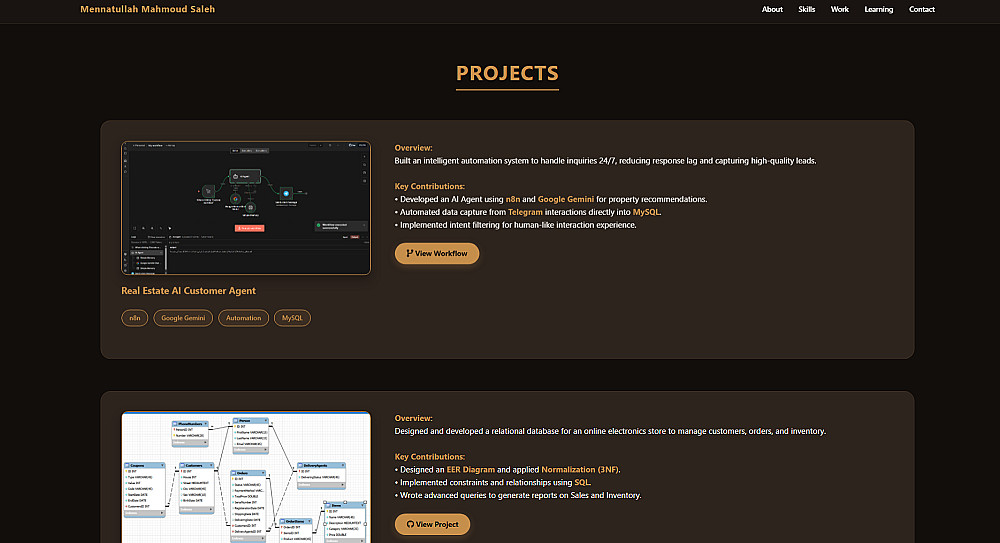Image resolution: width=1000 pixels, height=543 pixels.
Task: Select the MySQL tag pill
Action: pyautogui.click(x=292, y=318)
